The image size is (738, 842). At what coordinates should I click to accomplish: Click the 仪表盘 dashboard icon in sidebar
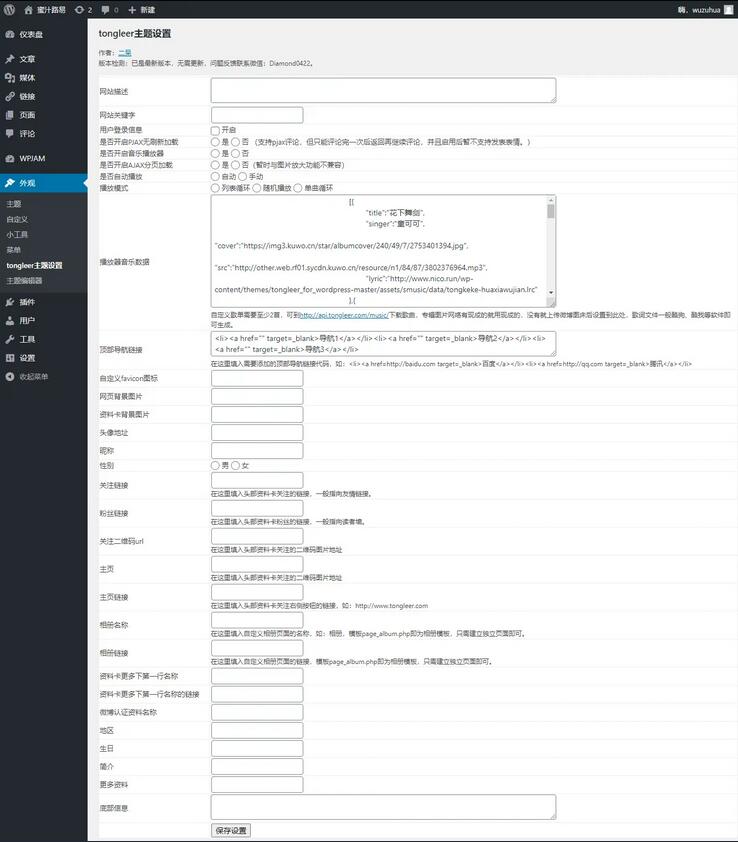click(10, 34)
